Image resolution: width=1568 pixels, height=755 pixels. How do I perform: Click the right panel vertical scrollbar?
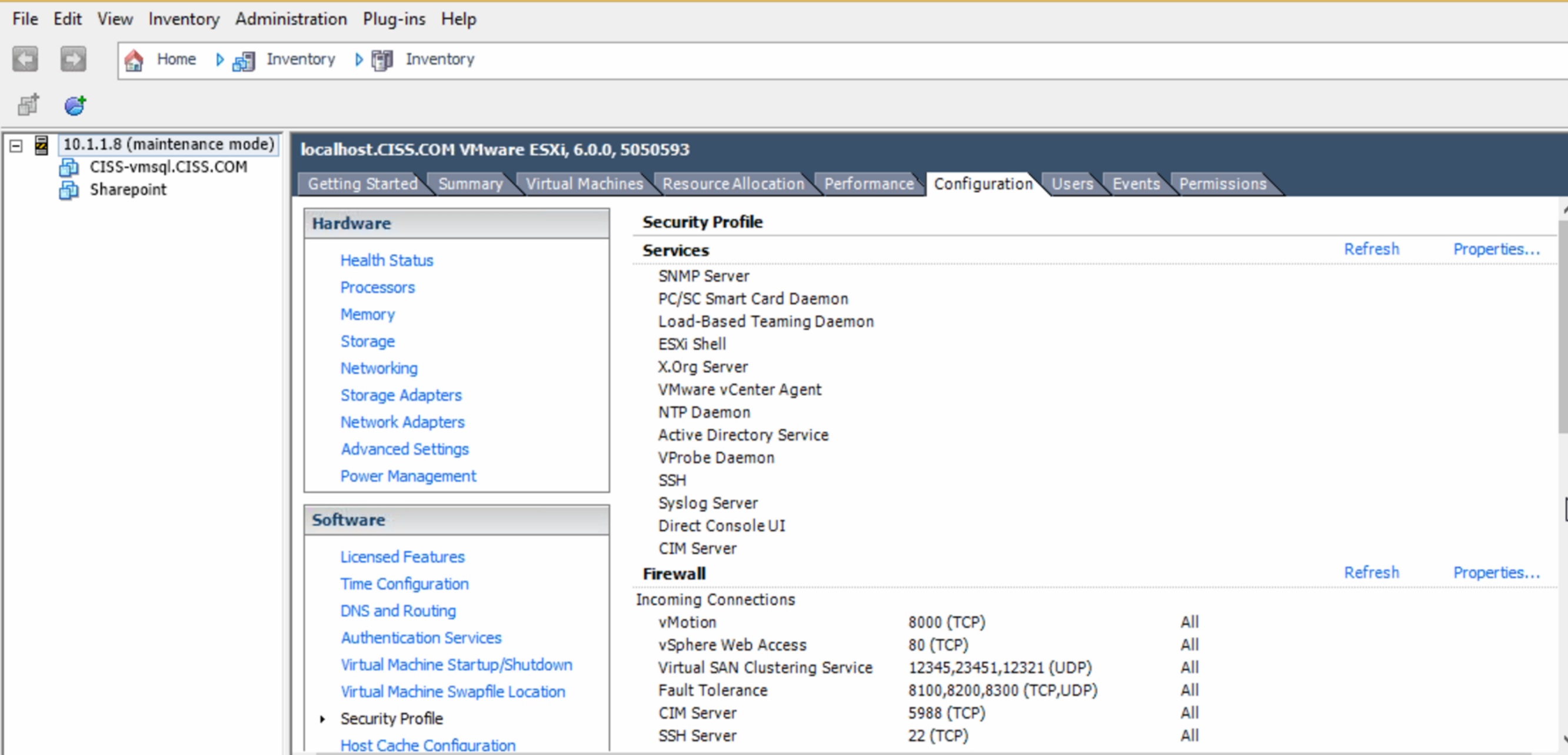(x=1563, y=329)
